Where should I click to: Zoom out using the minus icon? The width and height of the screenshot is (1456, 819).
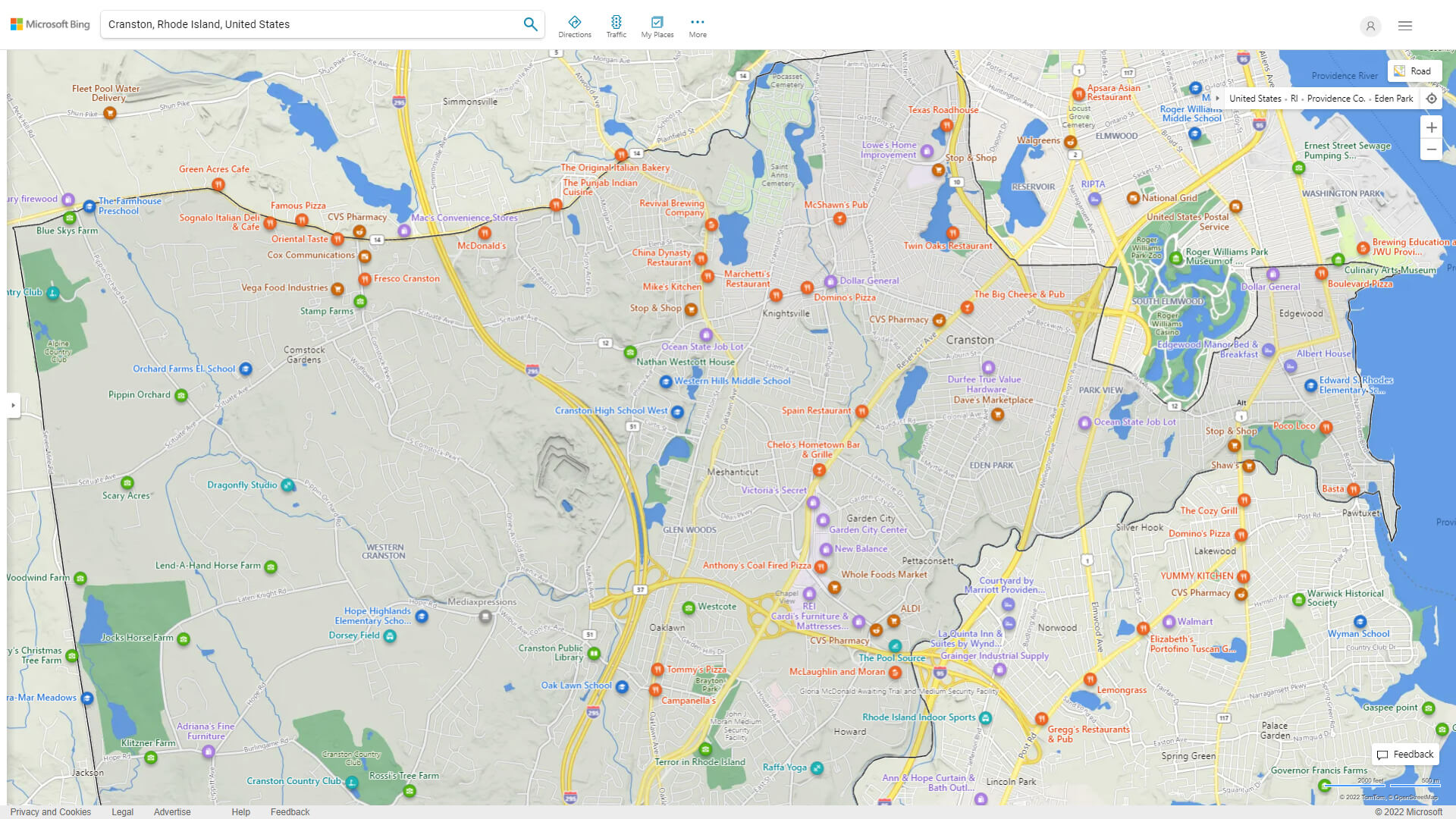1432,149
